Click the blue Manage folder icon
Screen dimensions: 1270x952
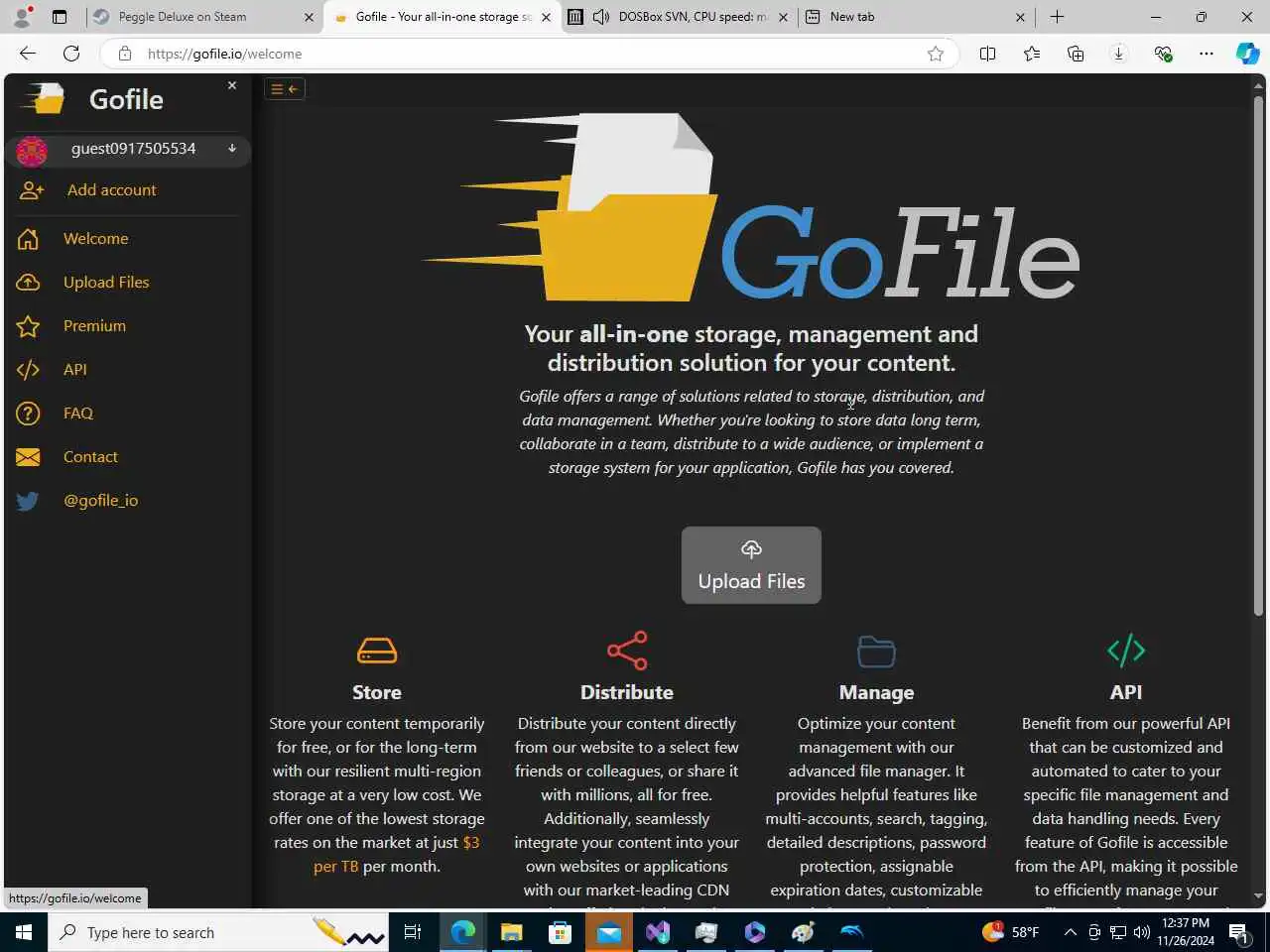pos(876,652)
